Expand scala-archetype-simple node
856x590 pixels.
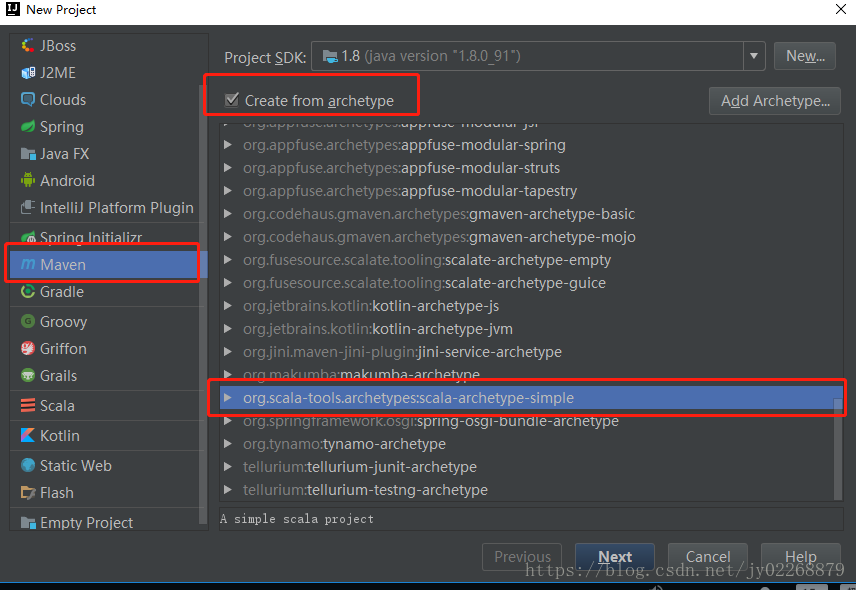[x=228, y=397]
